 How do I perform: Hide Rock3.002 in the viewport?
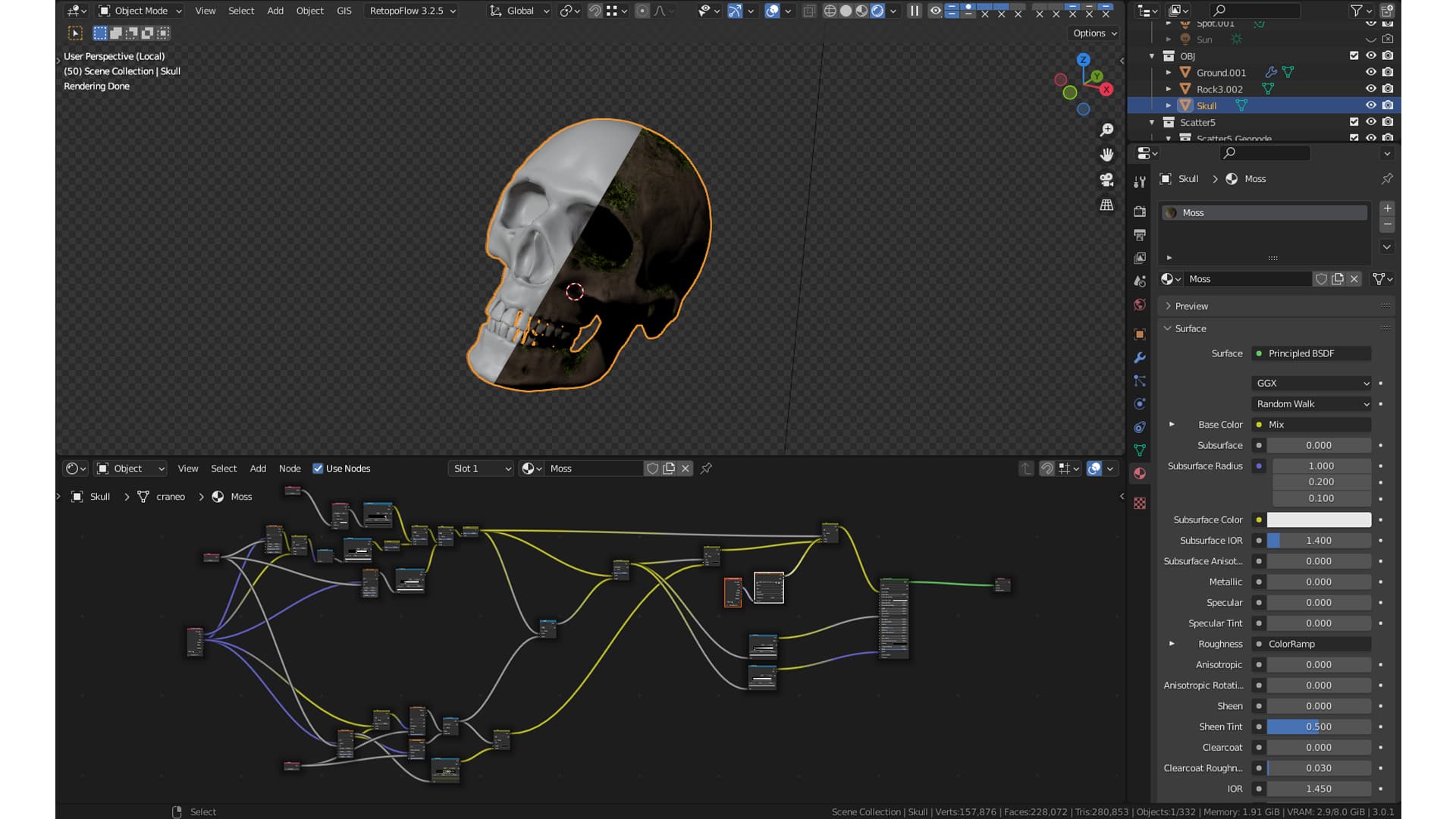coord(1371,89)
